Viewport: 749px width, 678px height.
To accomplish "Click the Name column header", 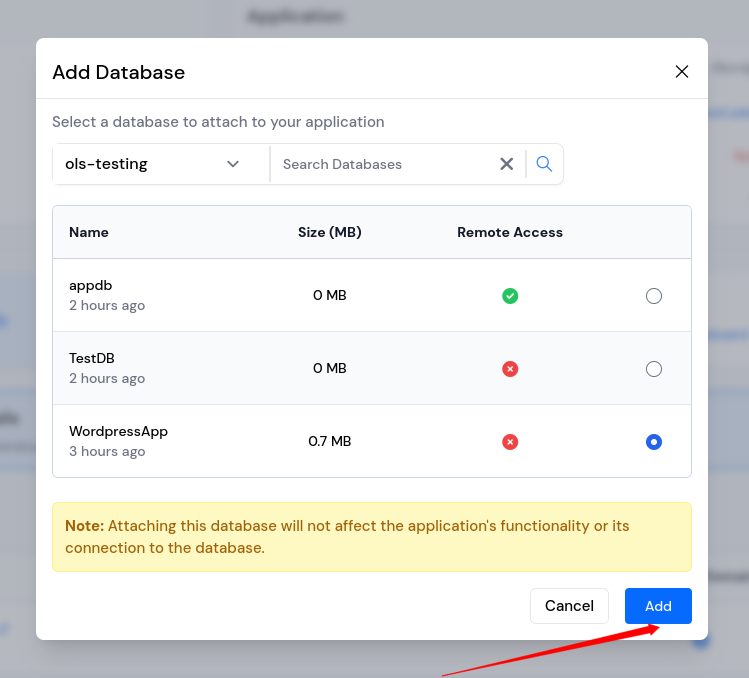I will [89, 232].
